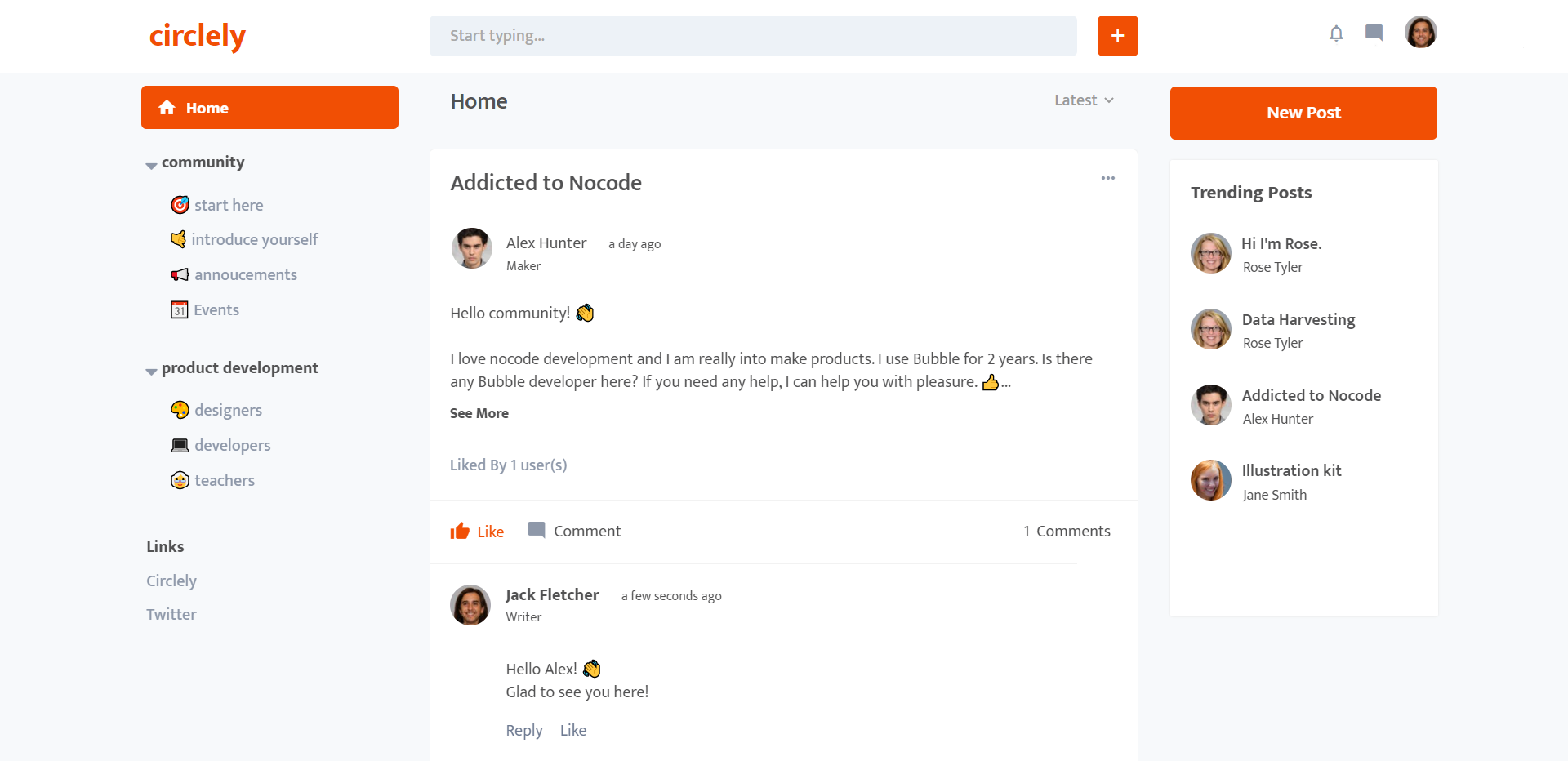
Task: Click the user profile avatar in header
Action: pos(1420,33)
